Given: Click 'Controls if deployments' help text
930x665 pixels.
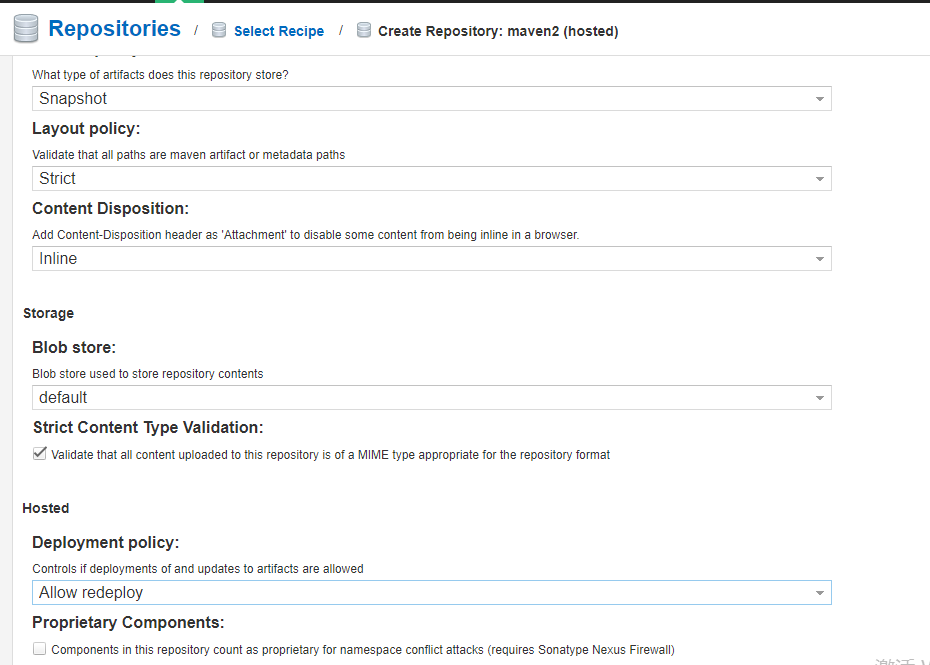Looking at the screenshot, I should pyautogui.click(x=198, y=569).
